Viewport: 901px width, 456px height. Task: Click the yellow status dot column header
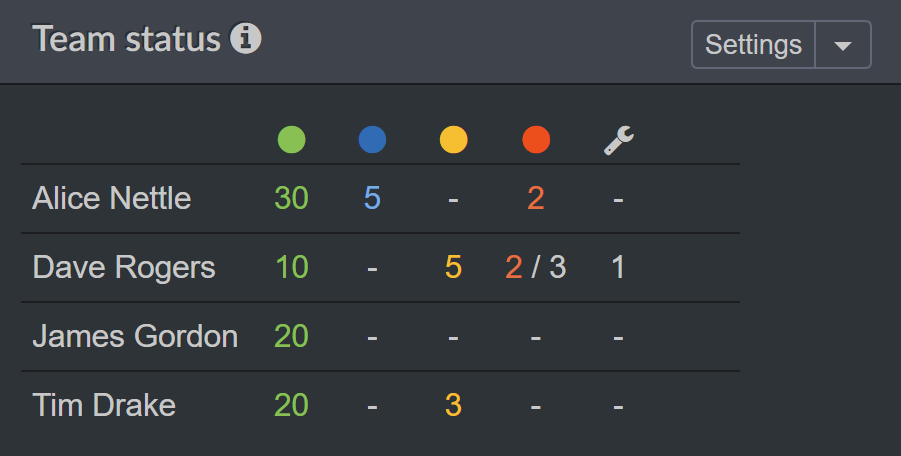(453, 140)
